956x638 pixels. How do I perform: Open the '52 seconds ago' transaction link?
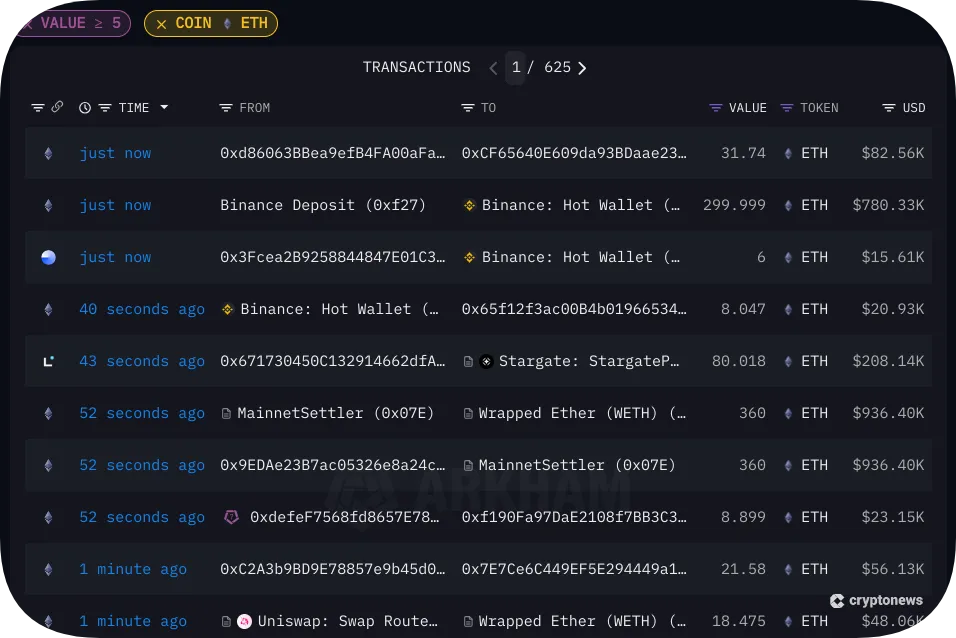coord(141,413)
